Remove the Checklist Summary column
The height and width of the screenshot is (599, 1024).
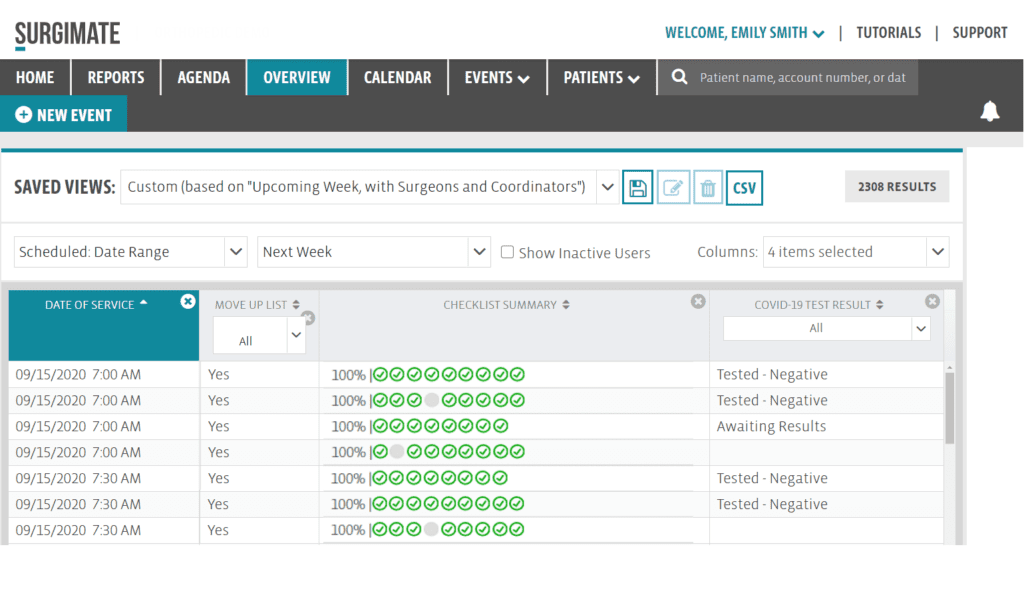tap(698, 301)
